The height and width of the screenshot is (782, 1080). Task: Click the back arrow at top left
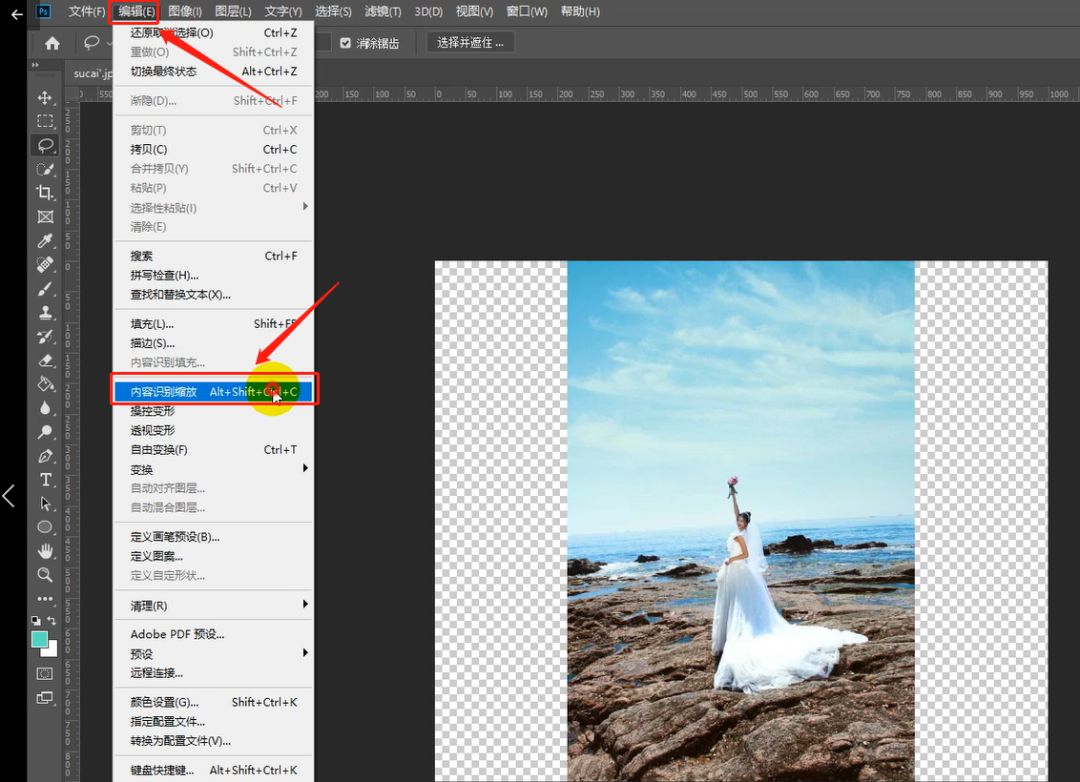pos(17,13)
